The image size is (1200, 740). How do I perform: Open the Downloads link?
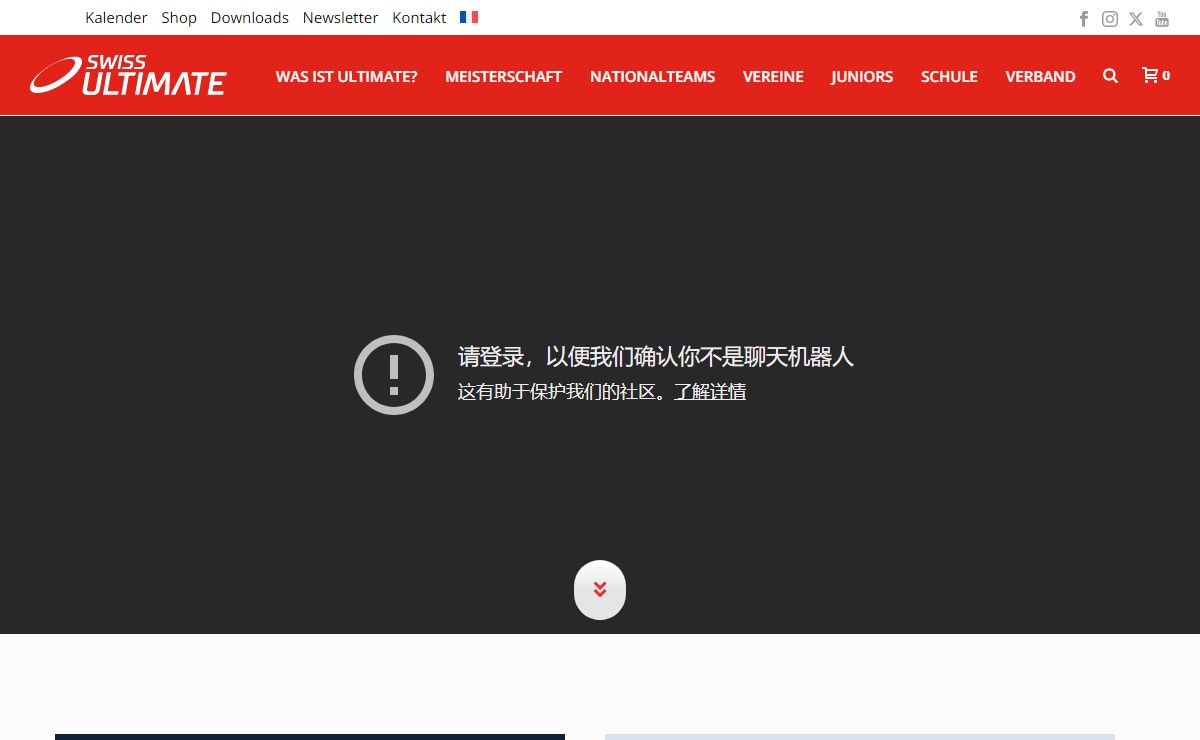click(250, 17)
